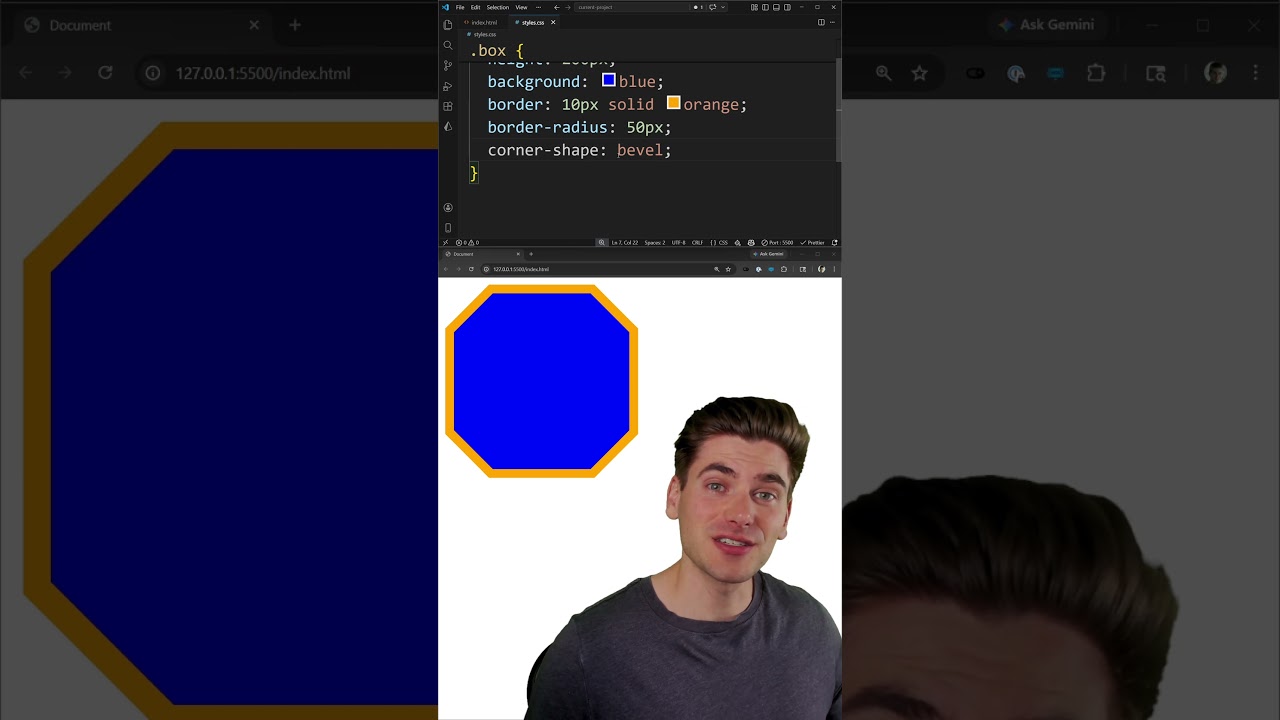Change the indentation setting Spaces: 2
Viewport: 1280px width, 720px height.
click(x=655, y=242)
